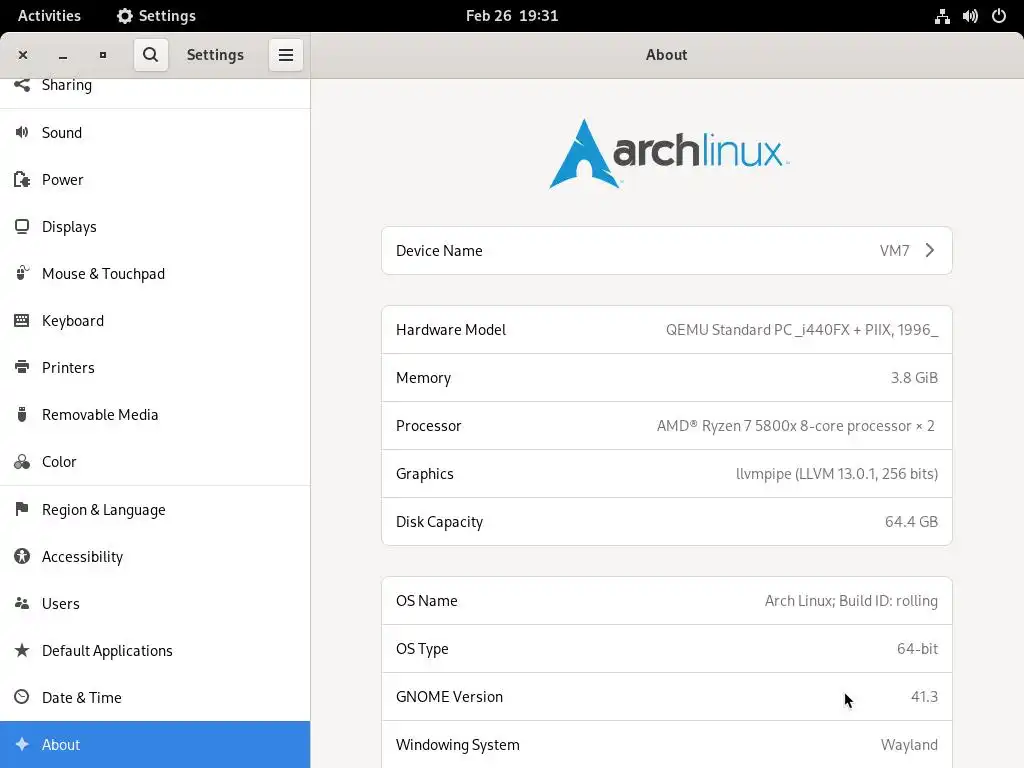Viewport: 1024px width, 768px height.
Task: Click the Hardware Model label
Action: click(x=451, y=329)
